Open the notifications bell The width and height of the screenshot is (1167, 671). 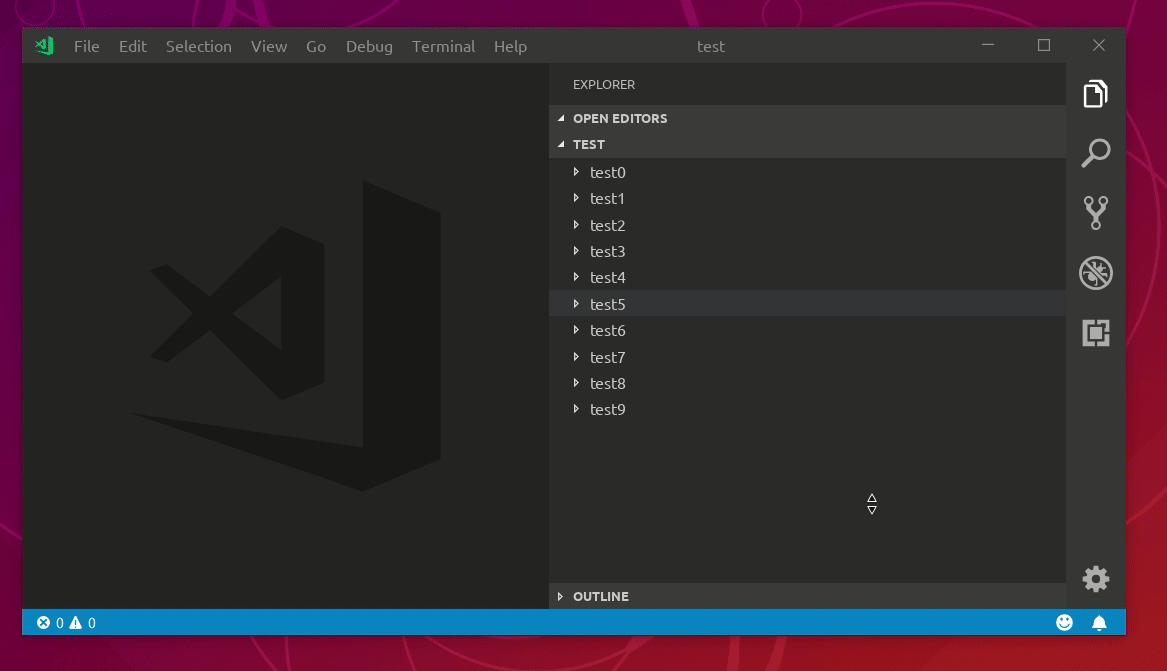tap(1099, 622)
